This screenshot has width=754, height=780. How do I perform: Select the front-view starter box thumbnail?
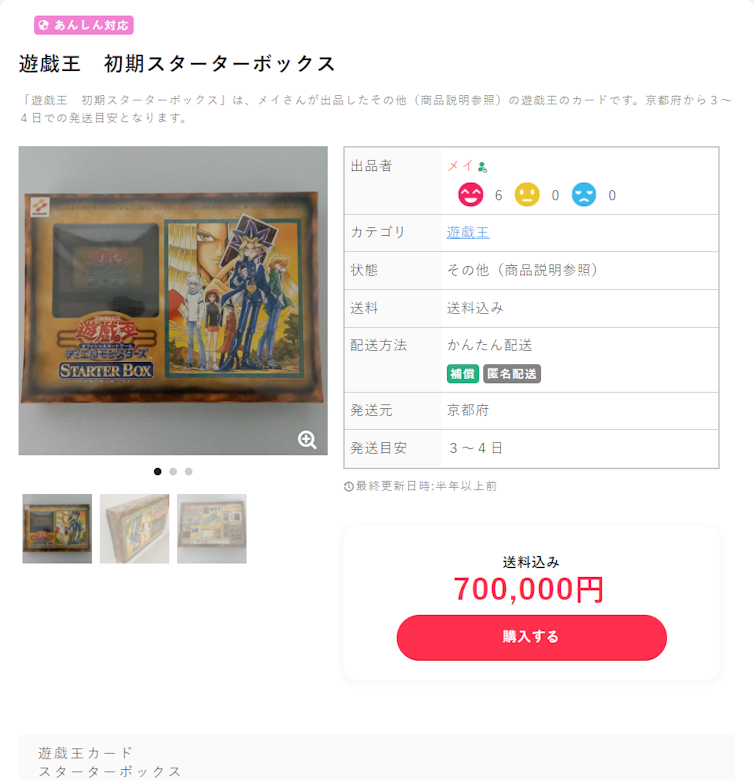pyautogui.click(x=57, y=528)
